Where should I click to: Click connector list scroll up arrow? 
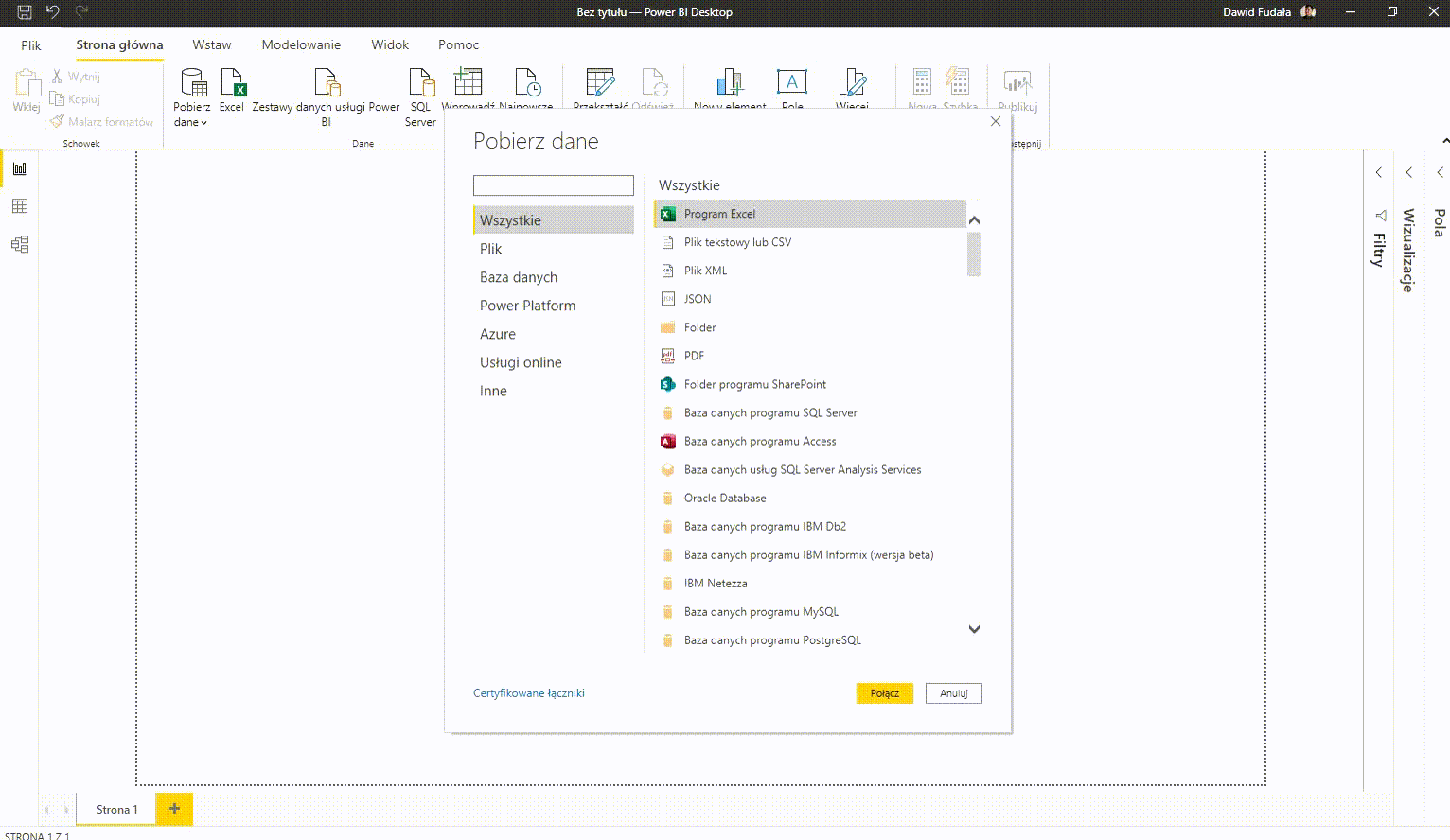tap(974, 220)
